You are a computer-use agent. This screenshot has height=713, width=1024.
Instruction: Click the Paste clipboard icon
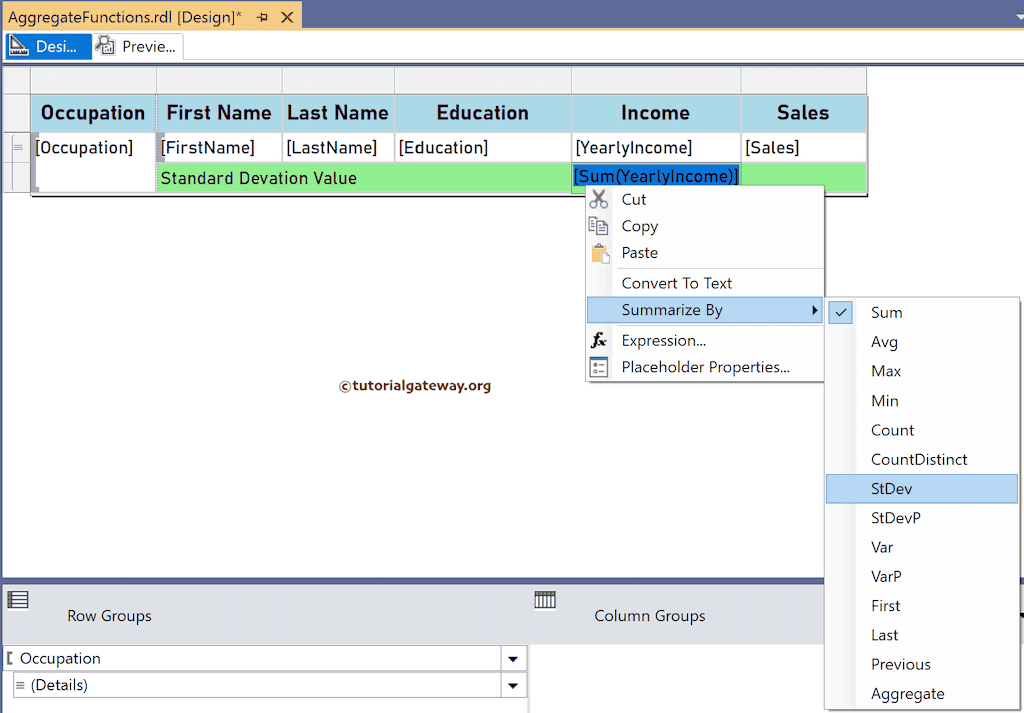[x=600, y=253]
